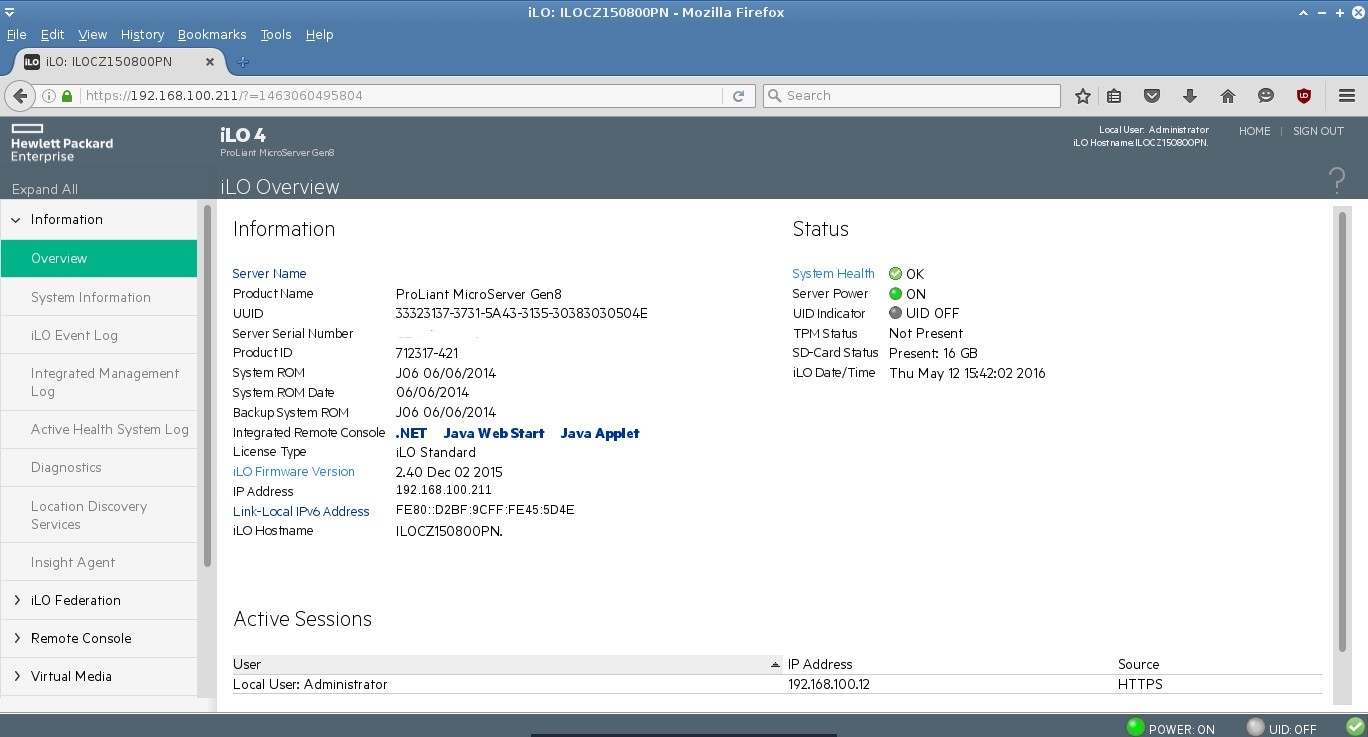Click Expand All in the sidebar
1368x737 pixels.
44,189
